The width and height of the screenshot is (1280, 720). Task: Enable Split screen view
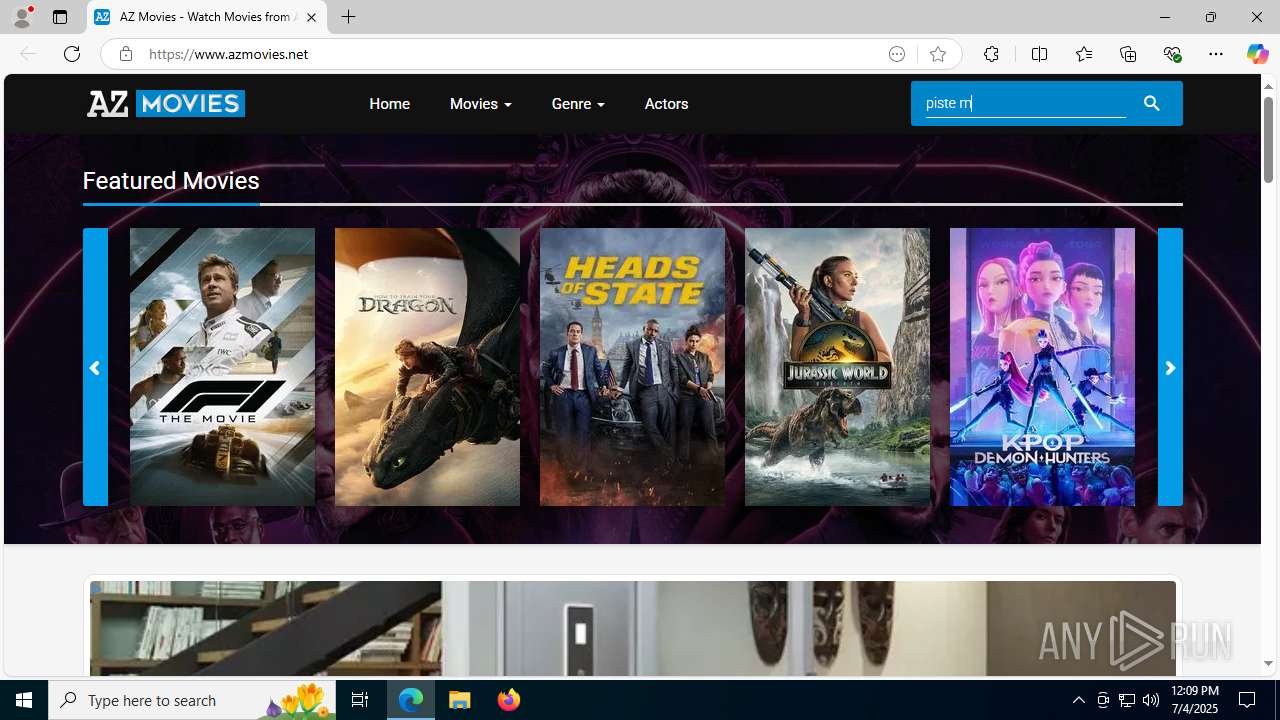[x=1039, y=54]
